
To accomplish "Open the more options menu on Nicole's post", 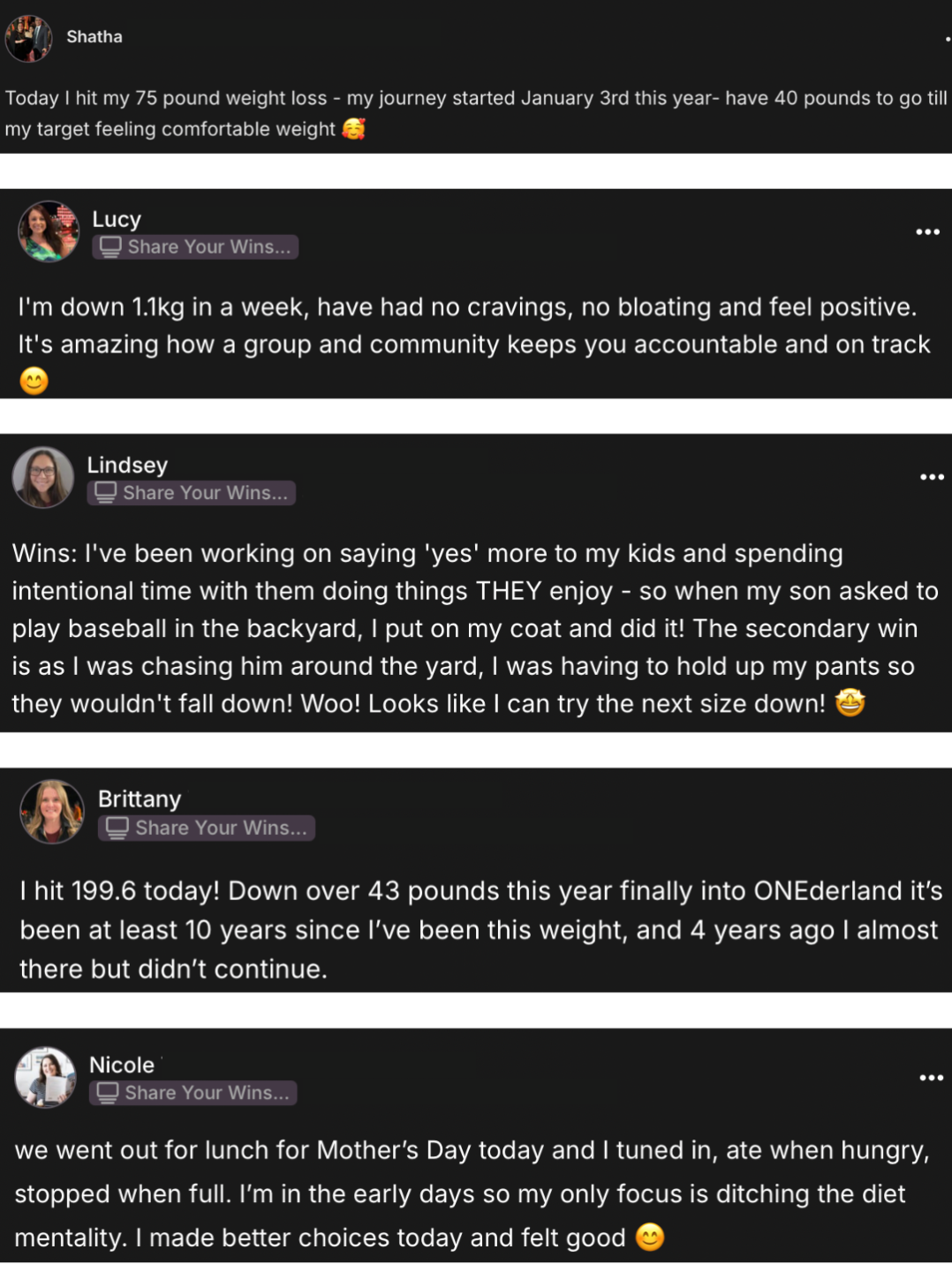I will tap(931, 1078).
